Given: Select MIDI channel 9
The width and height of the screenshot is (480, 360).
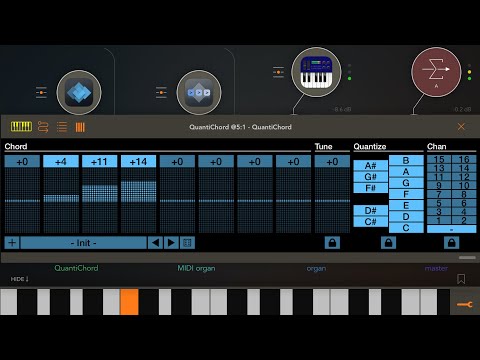Looking at the screenshot, I should 439,185.
